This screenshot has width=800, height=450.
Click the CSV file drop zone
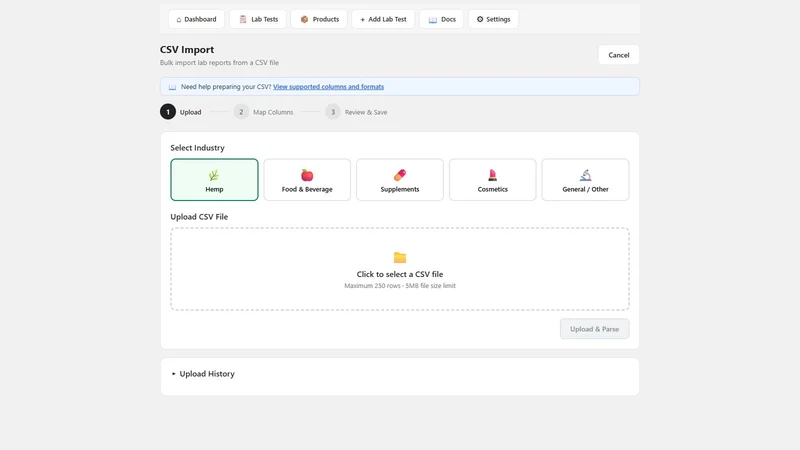click(x=400, y=269)
